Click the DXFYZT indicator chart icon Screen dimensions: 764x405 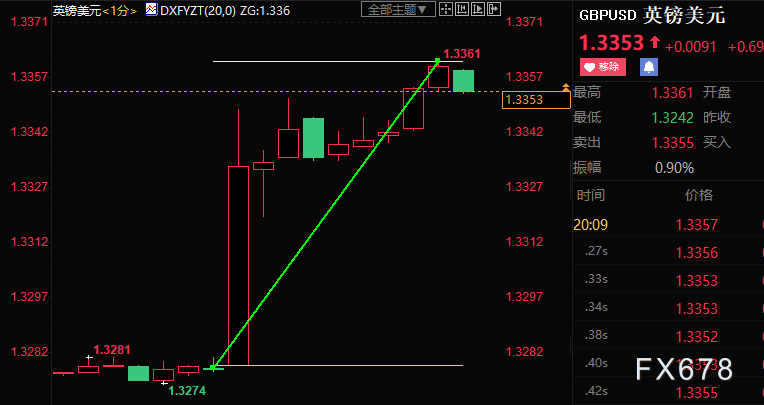click(152, 9)
